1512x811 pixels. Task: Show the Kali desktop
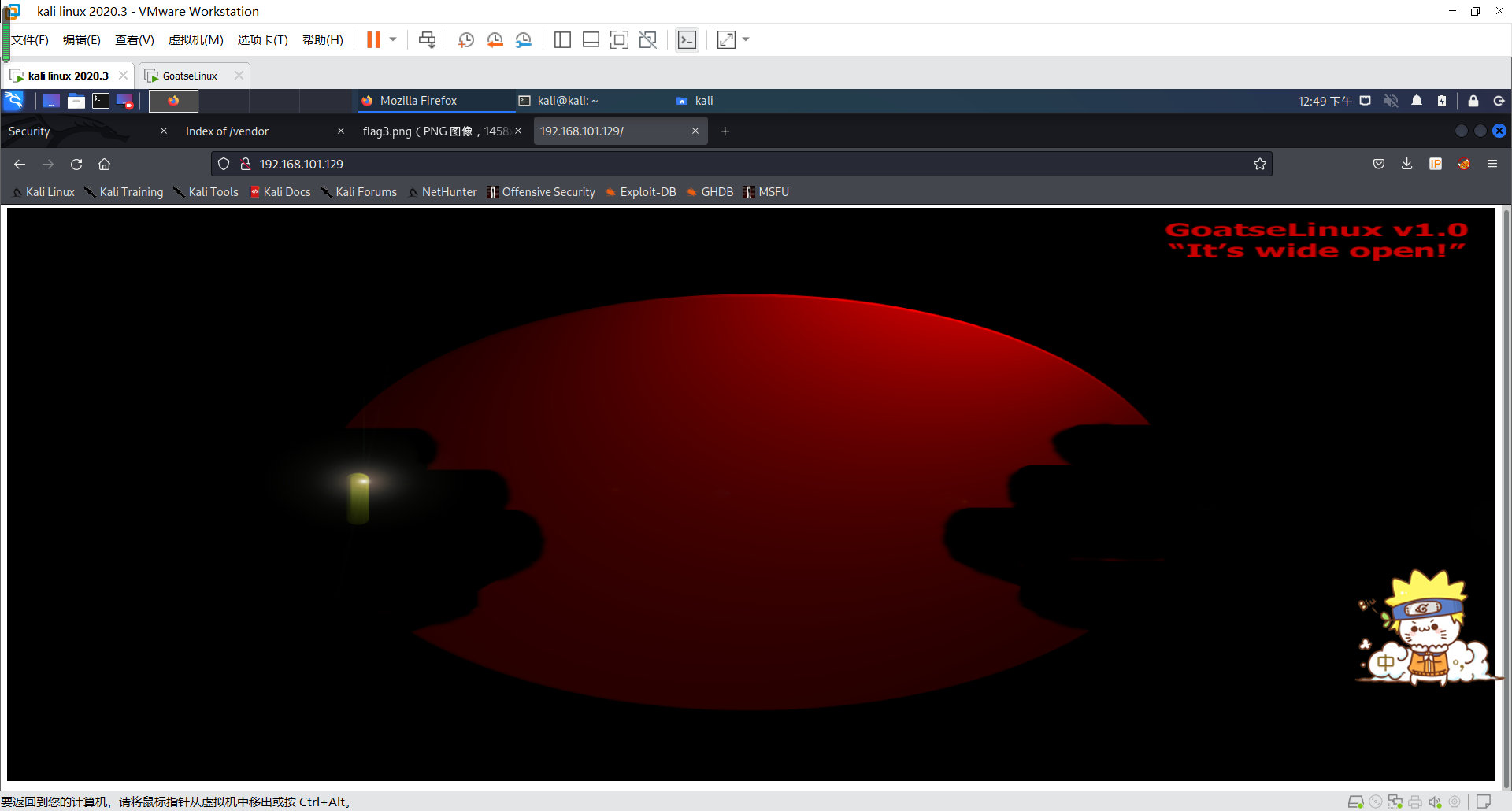[x=51, y=101]
